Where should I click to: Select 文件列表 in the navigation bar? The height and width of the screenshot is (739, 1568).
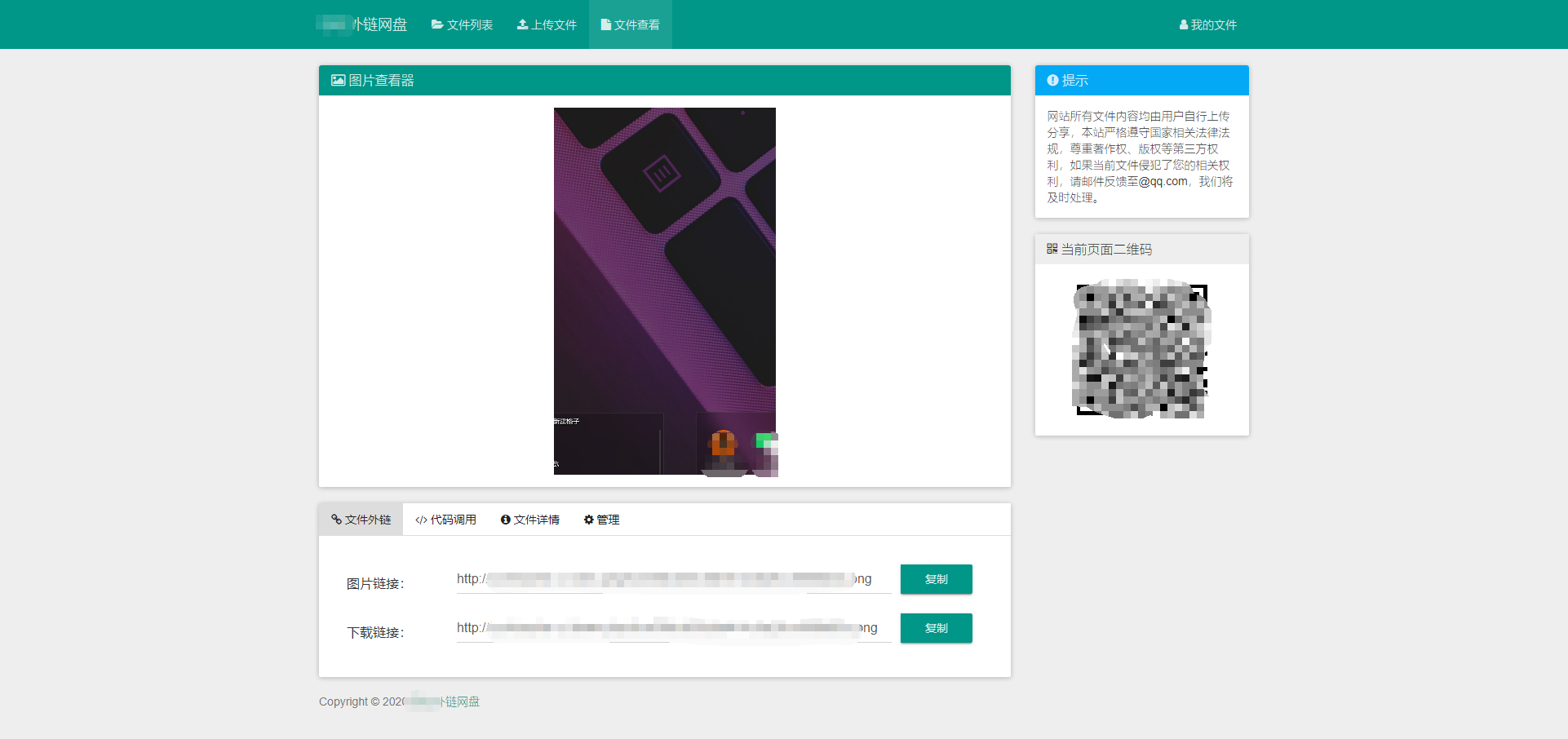462,24
